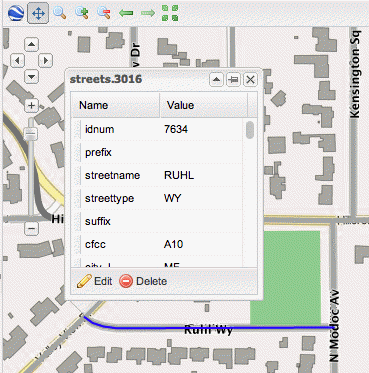Edit the streets.3016 feature

[x=94, y=281]
